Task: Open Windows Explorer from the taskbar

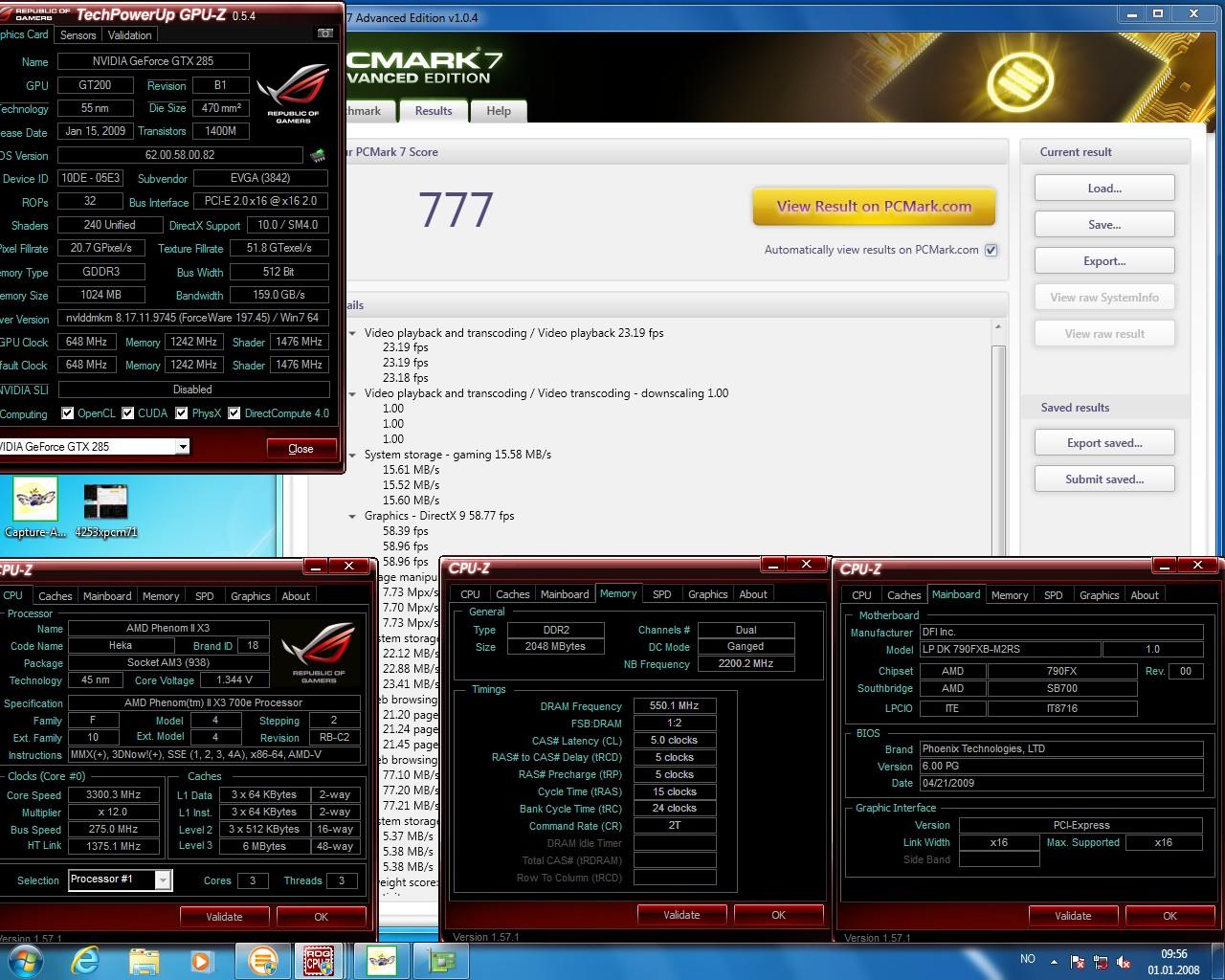Action: (x=144, y=961)
